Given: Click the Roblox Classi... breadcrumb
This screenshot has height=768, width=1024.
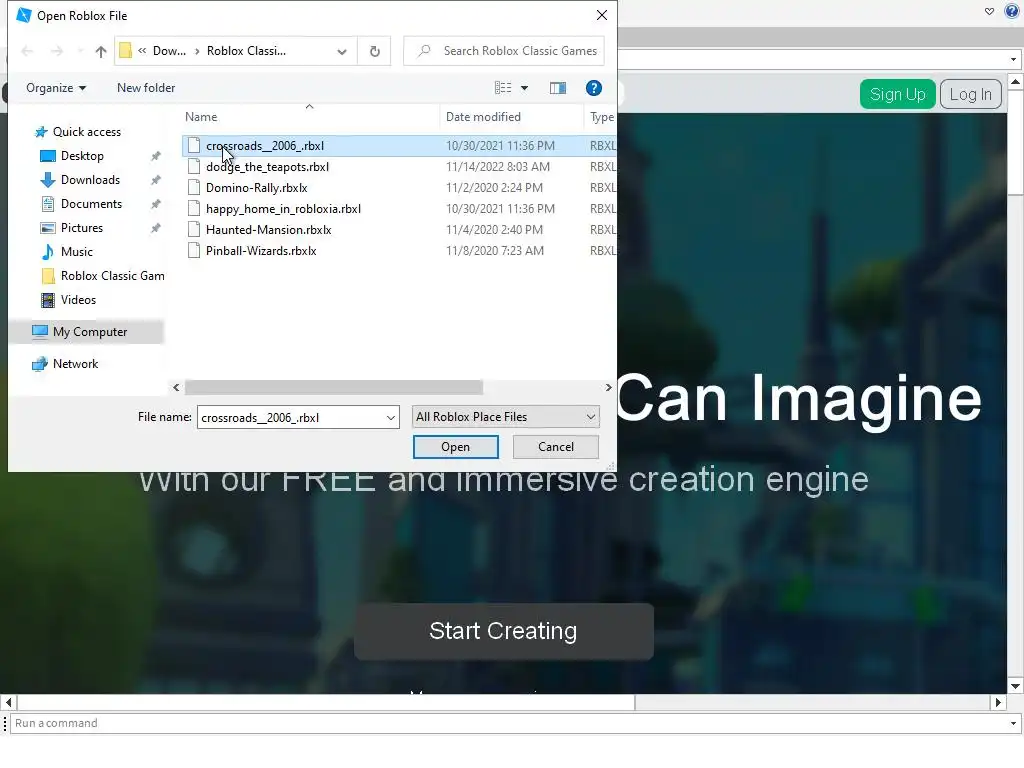Looking at the screenshot, I should 246,51.
